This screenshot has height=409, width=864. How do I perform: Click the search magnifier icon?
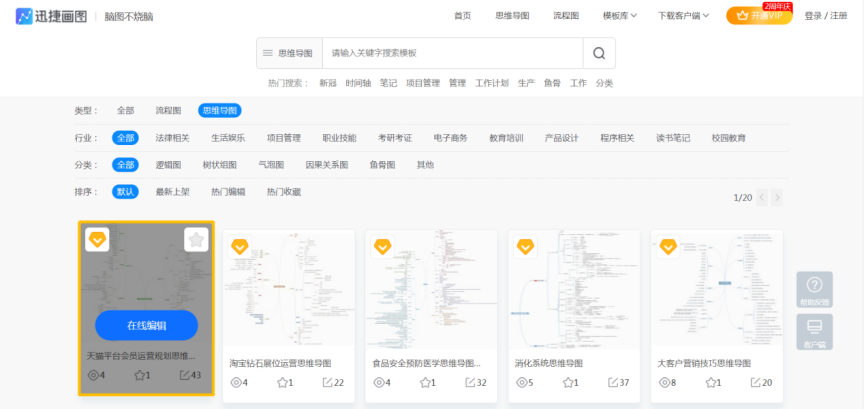tap(599, 53)
